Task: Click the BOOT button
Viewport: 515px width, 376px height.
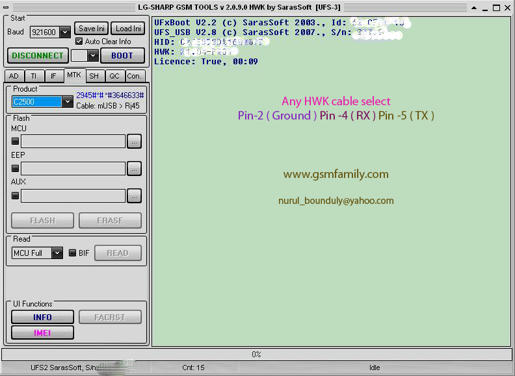Action: point(122,56)
